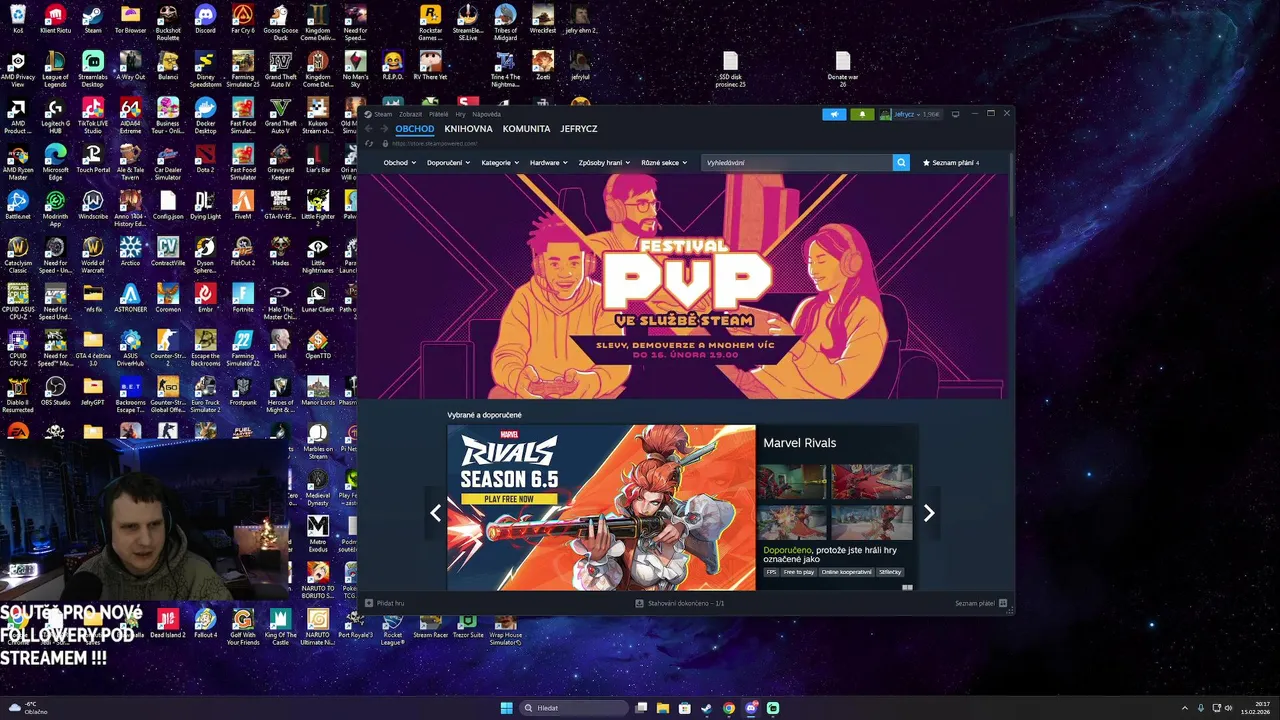The image size is (1280, 720).
Task: Select the Battle.net desktop icon
Action: pyautogui.click(x=18, y=205)
